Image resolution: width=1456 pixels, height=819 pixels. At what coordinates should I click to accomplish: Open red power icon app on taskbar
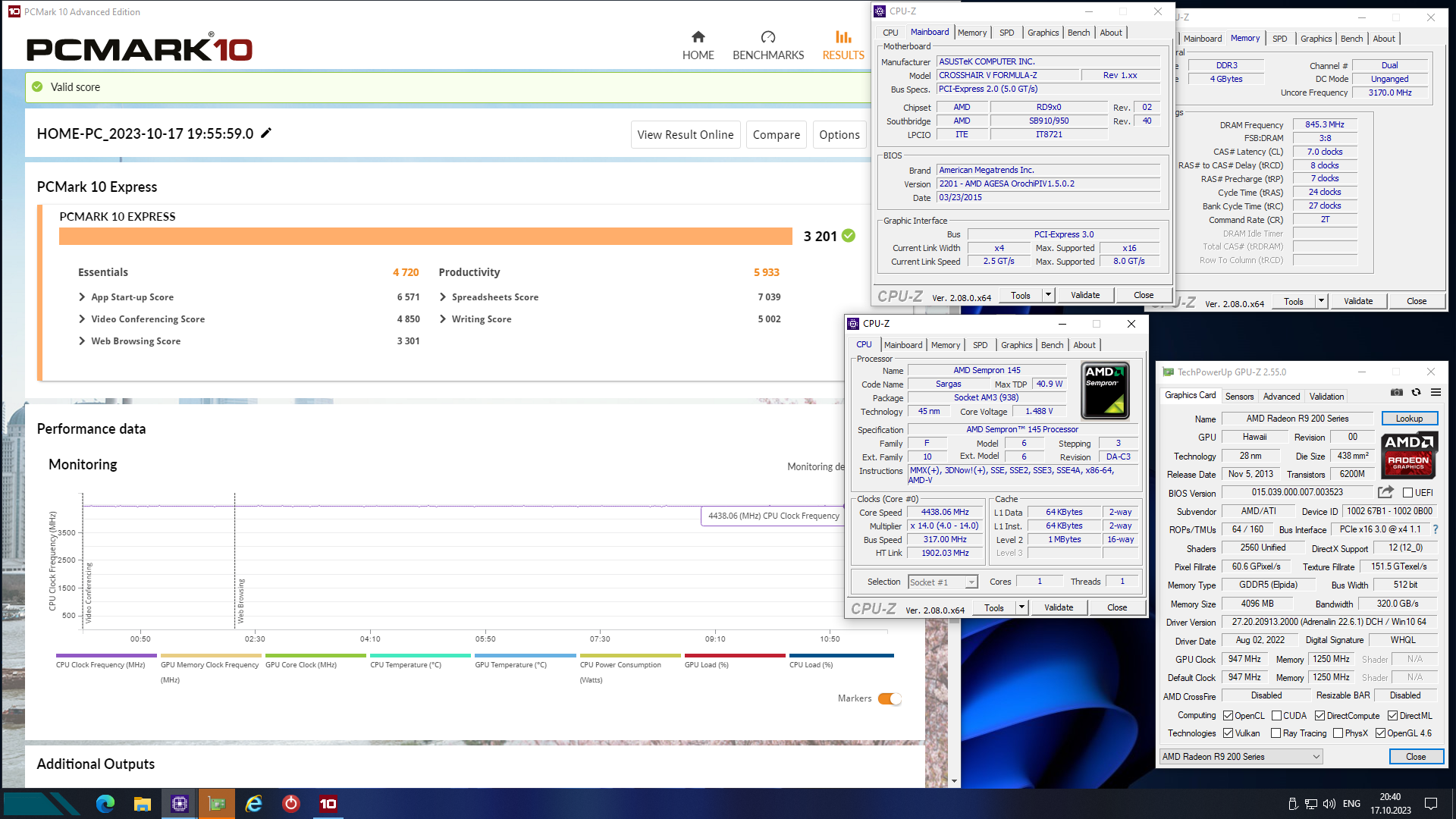(291, 804)
